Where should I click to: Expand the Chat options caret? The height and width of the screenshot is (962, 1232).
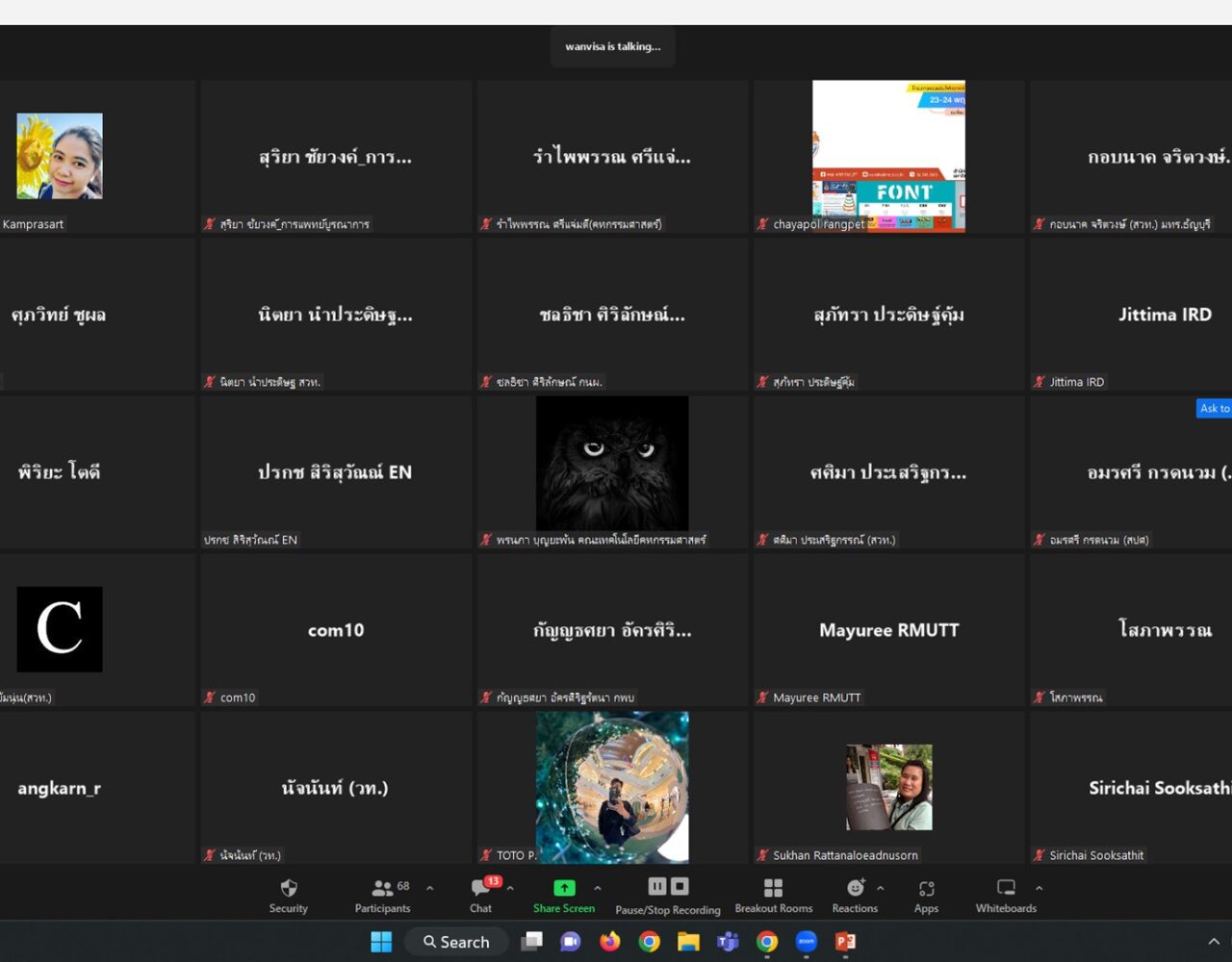point(510,888)
